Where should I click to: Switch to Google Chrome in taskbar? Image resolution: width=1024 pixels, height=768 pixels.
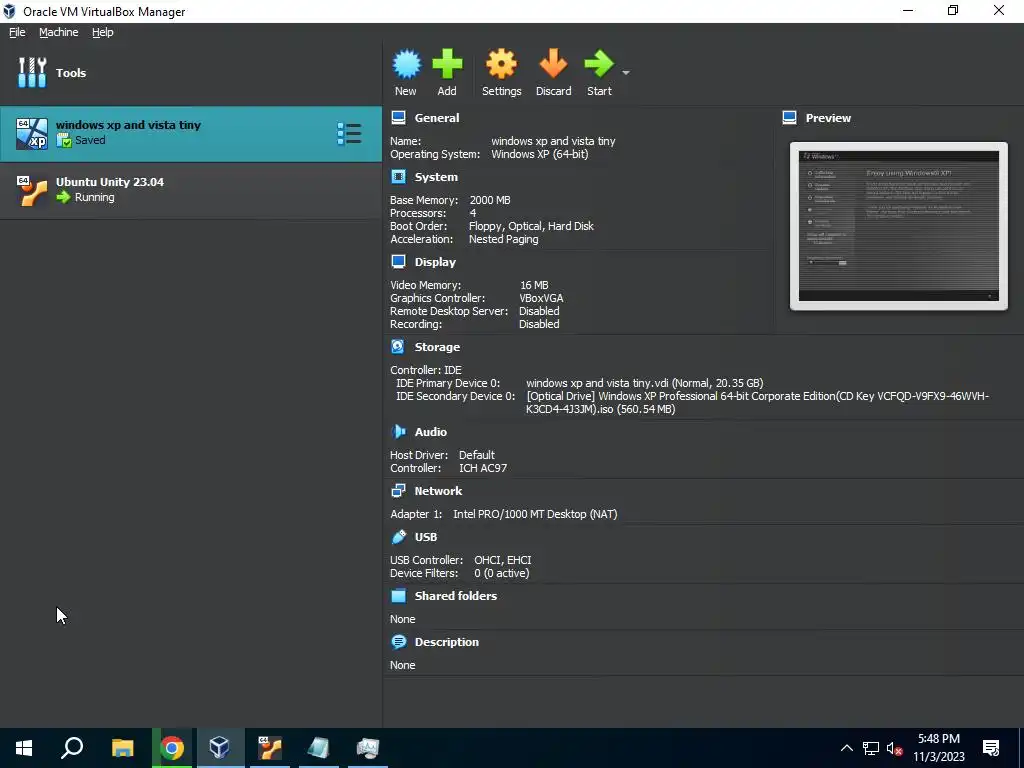(172, 748)
